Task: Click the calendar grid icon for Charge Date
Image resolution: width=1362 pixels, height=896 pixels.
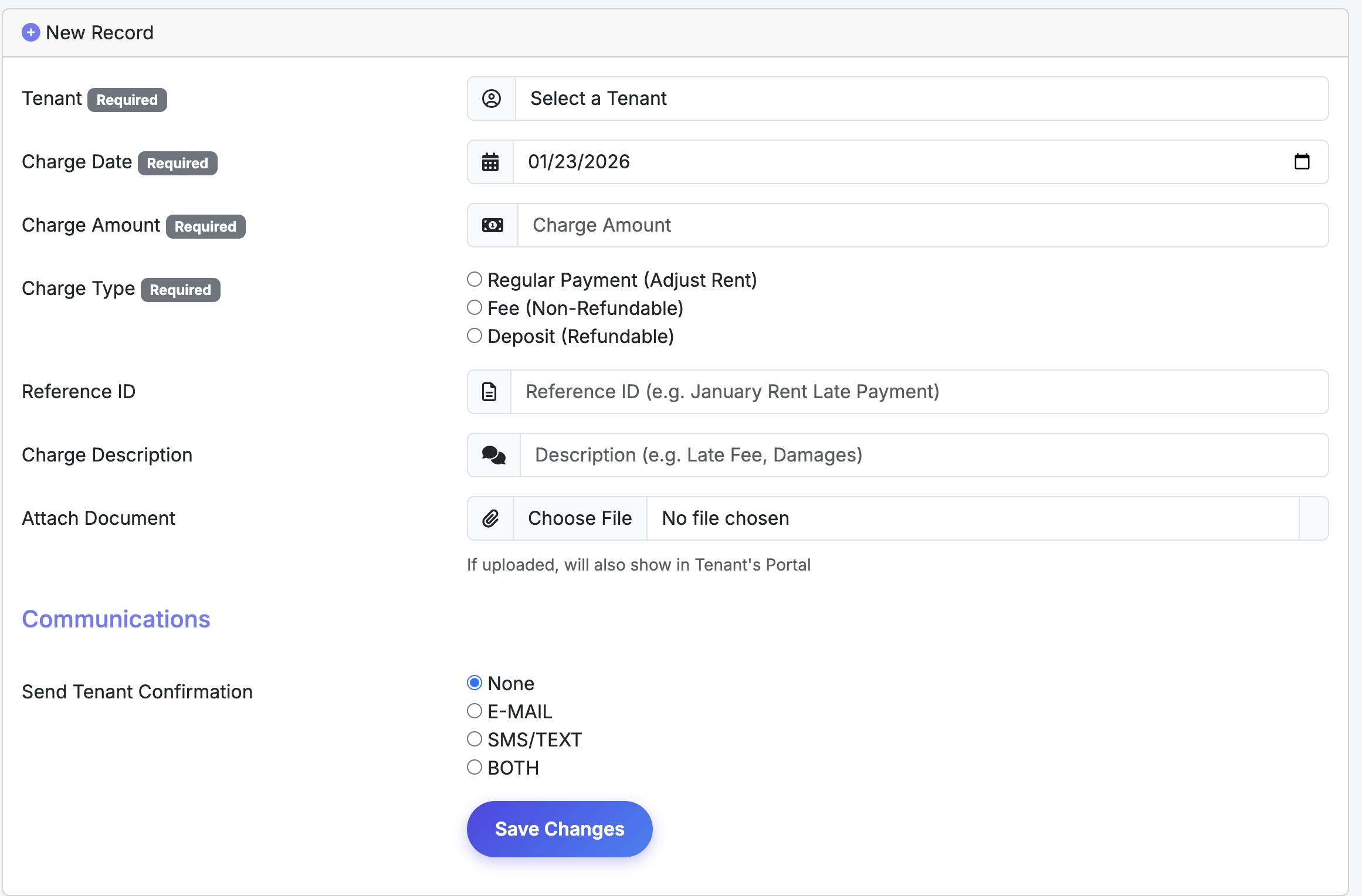Action: [490, 162]
